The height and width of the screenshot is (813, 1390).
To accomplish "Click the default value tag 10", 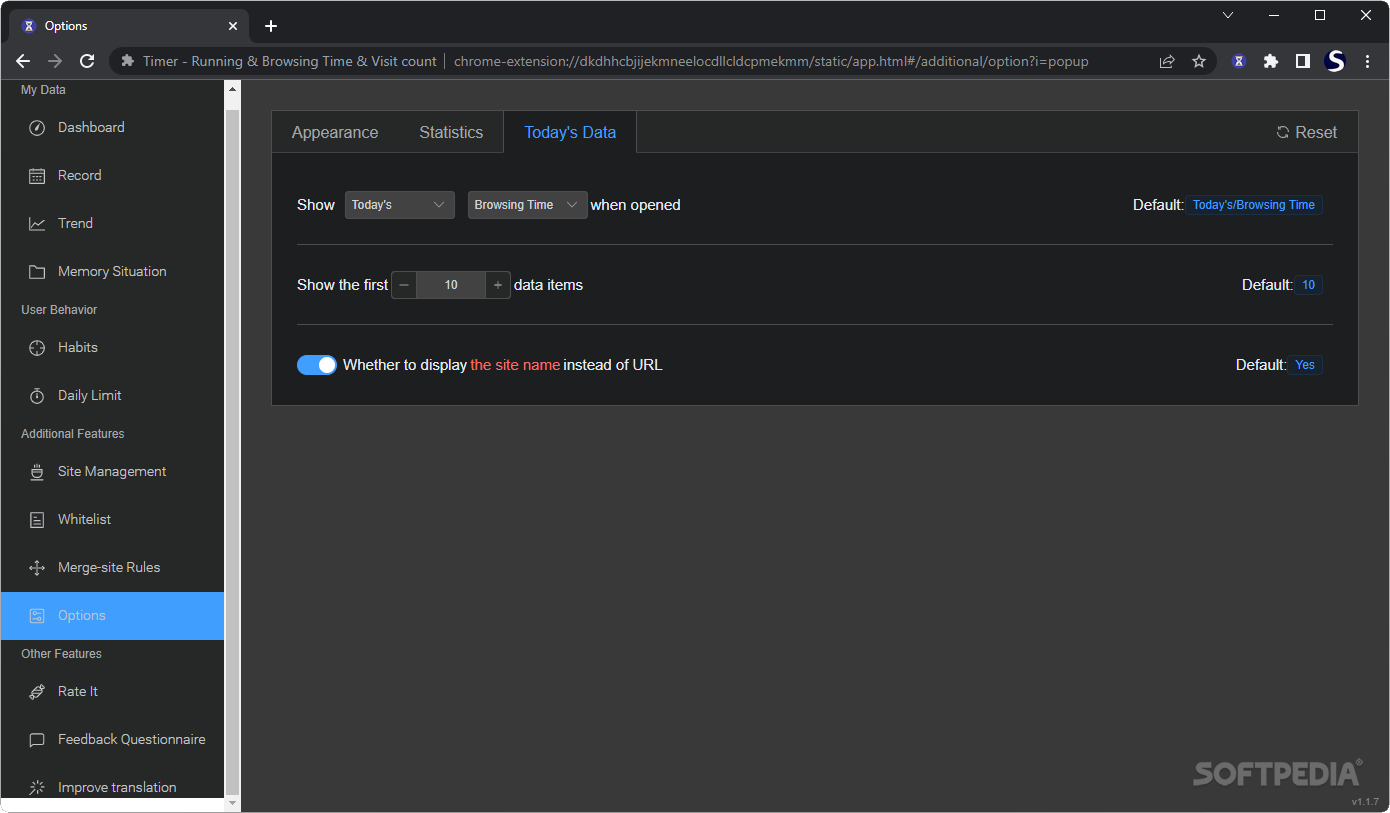I will click(1309, 285).
